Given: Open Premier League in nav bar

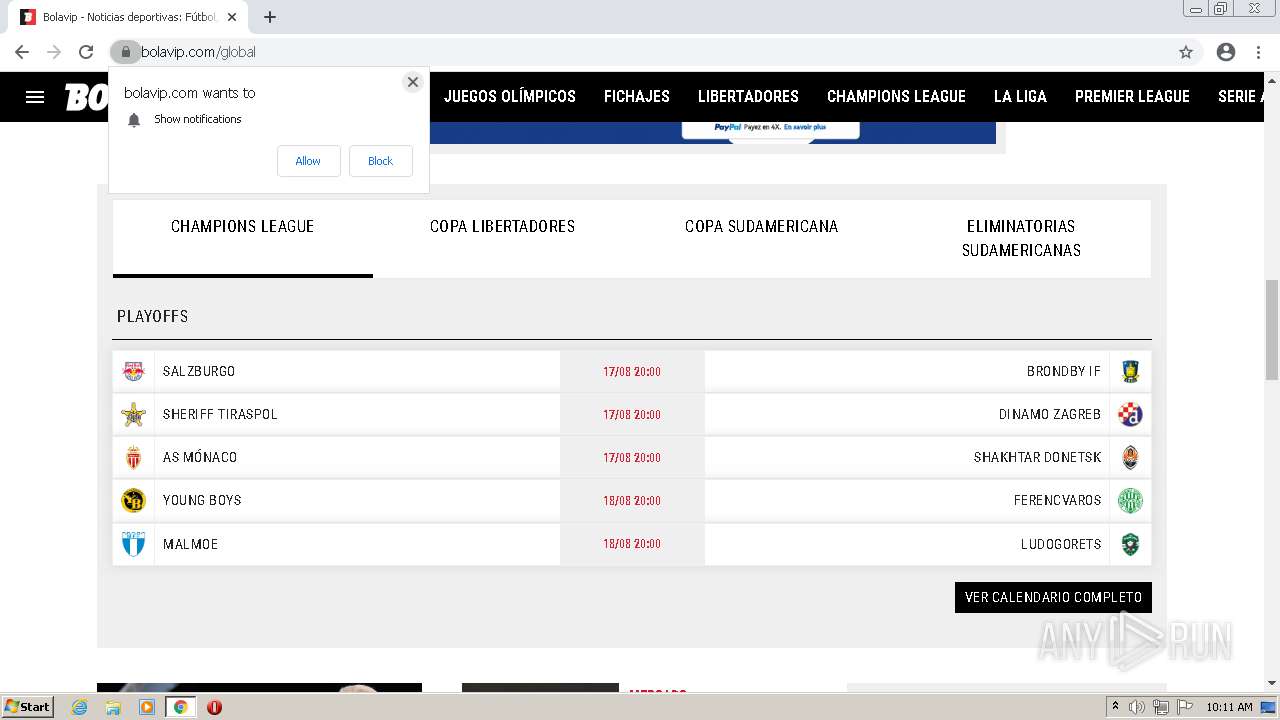Looking at the screenshot, I should (1132, 97).
